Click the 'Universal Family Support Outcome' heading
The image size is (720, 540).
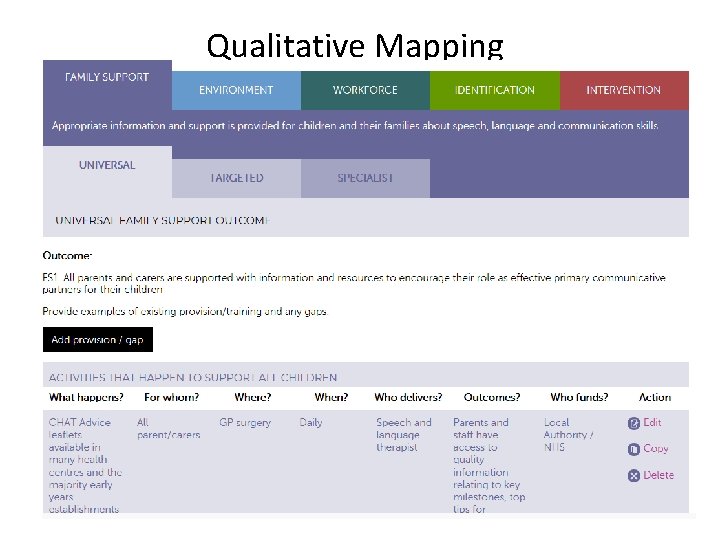point(163,221)
